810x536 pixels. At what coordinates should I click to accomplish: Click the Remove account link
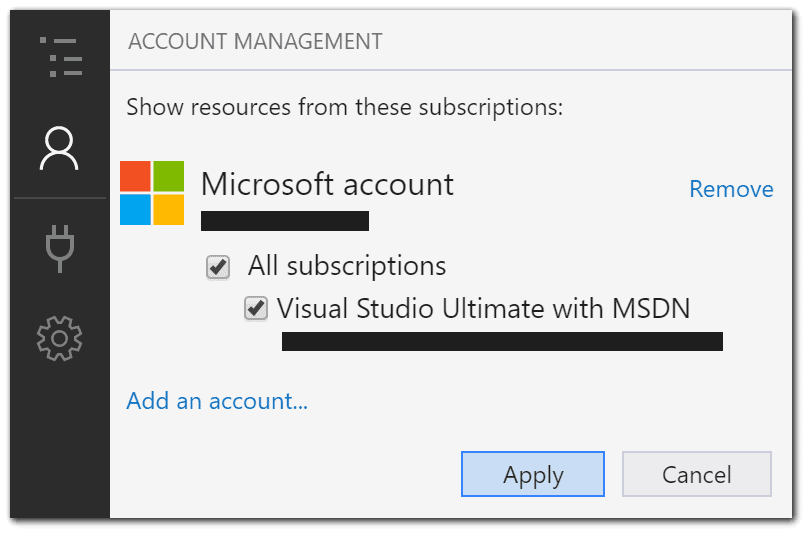point(731,189)
